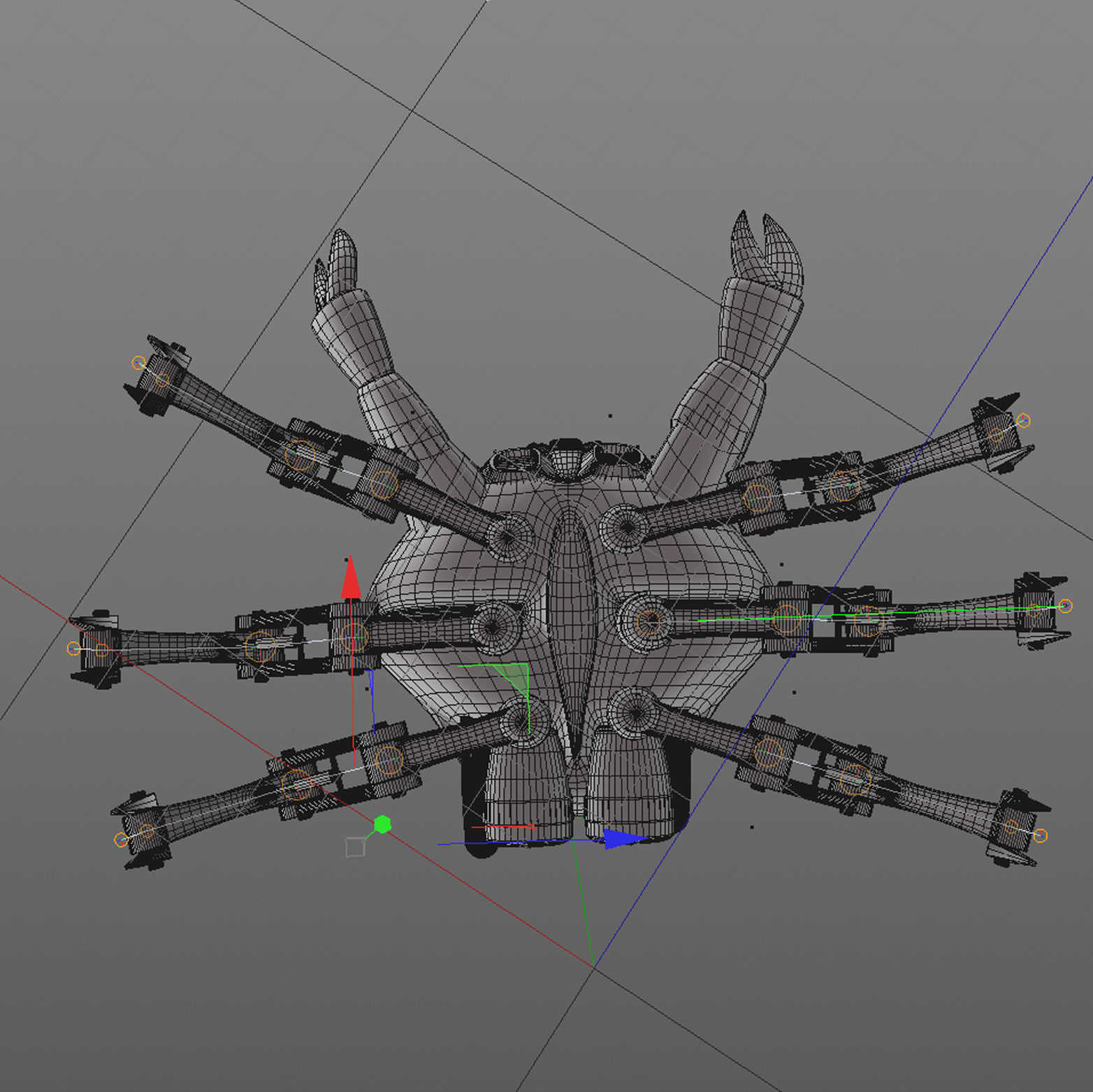Select the joint circle at the middle-left leg tip

pyautogui.click(x=73, y=649)
